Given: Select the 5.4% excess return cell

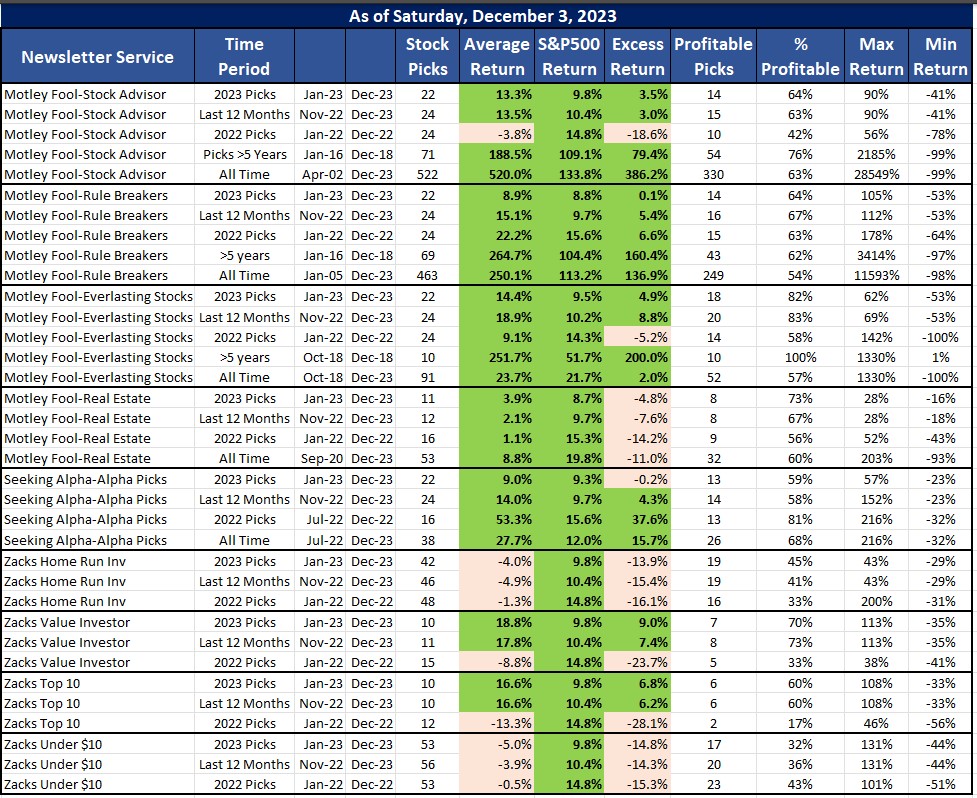Looking at the screenshot, I should (x=637, y=216).
